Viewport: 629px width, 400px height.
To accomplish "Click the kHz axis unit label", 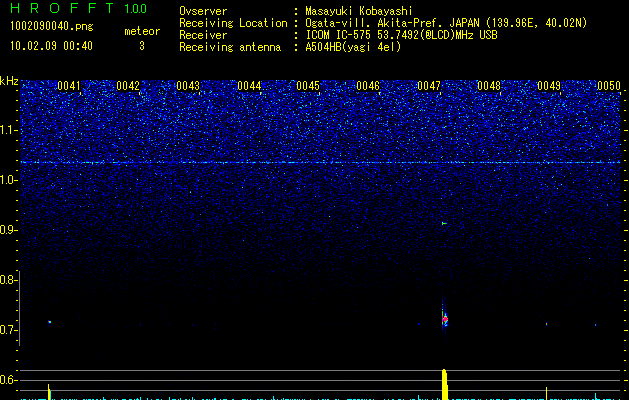I will point(9,81).
